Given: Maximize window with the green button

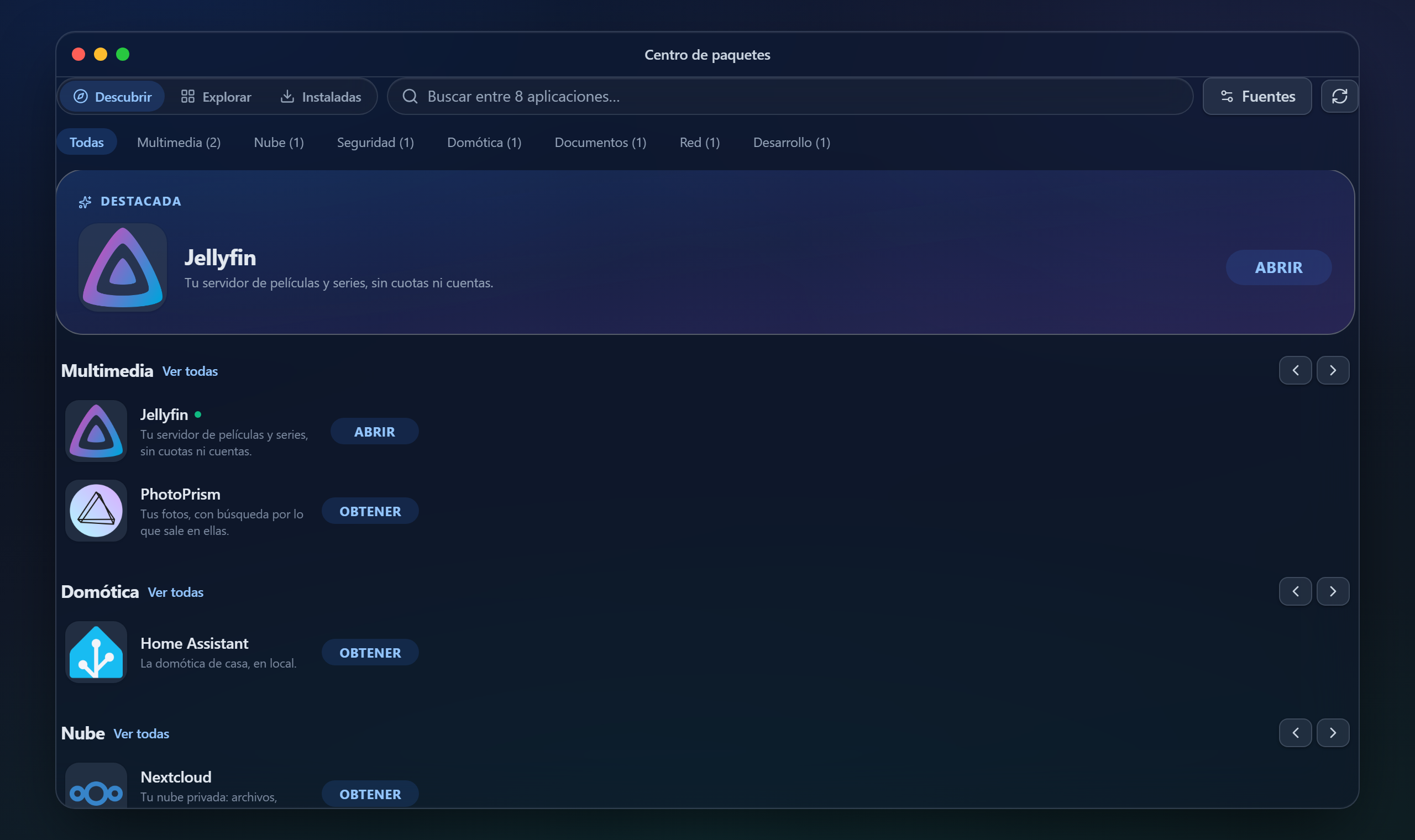Looking at the screenshot, I should (x=123, y=54).
